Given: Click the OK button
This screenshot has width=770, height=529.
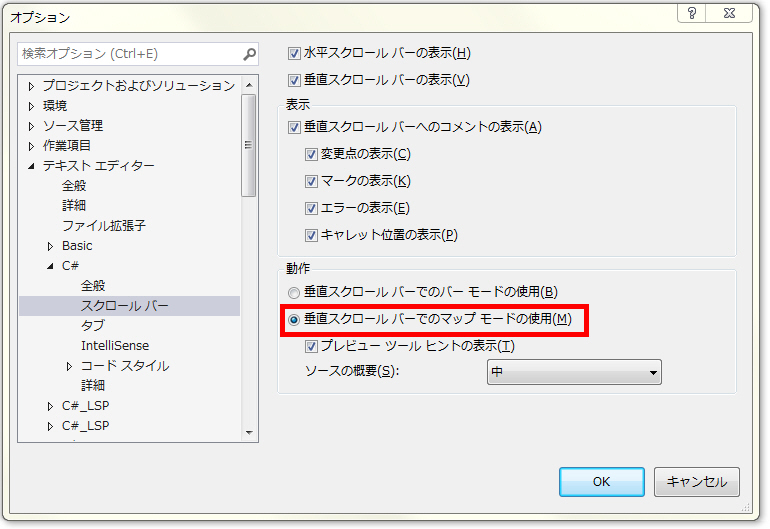Looking at the screenshot, I should click(x=601, y=481).
